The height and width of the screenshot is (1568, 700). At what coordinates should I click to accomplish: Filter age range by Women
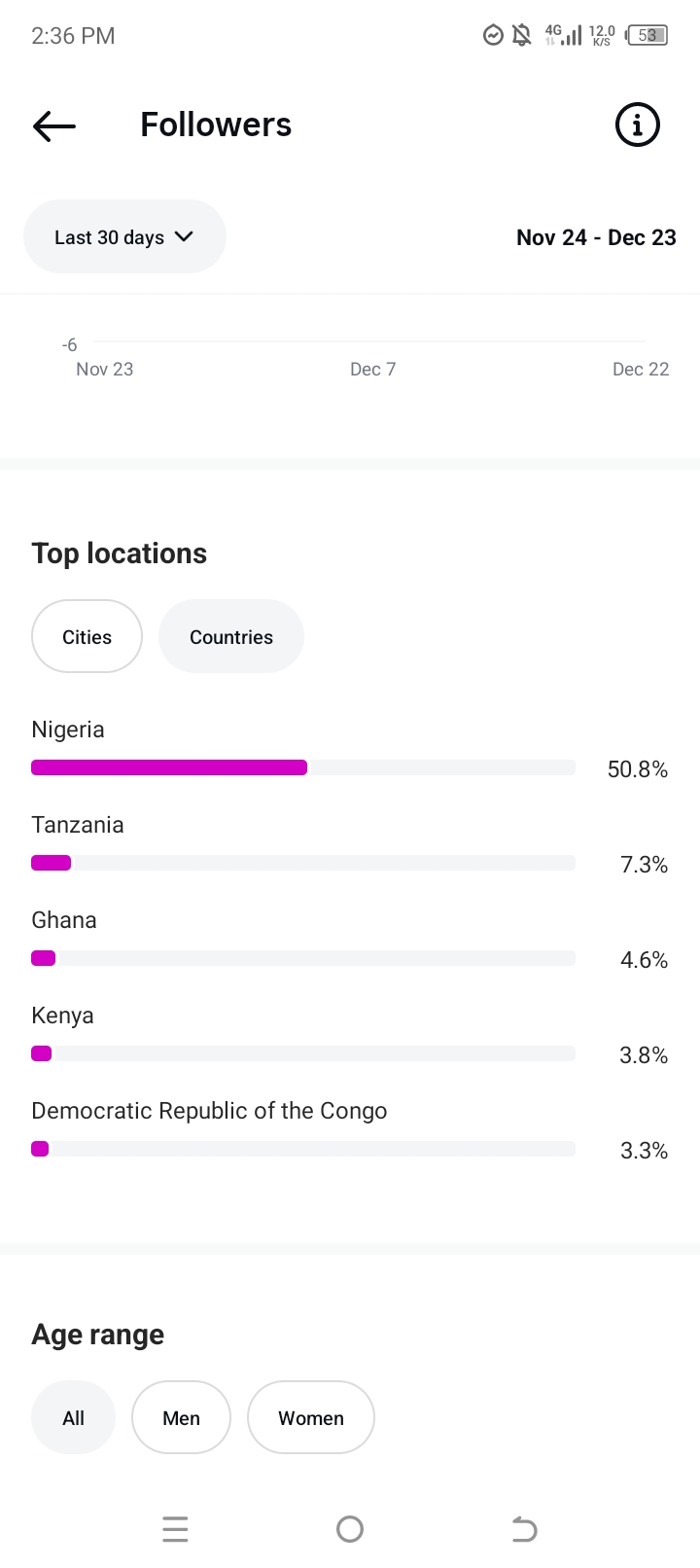(311, 1418)
